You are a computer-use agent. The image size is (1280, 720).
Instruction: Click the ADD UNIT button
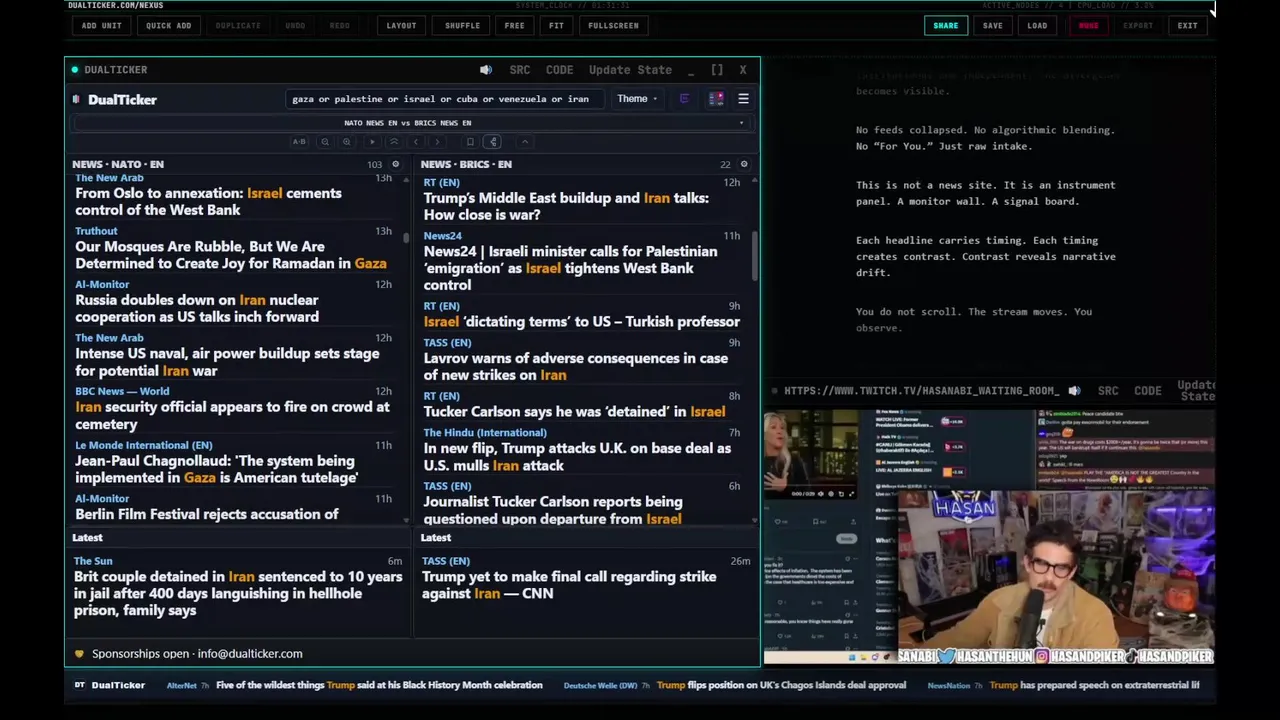[x=101, y=25]
